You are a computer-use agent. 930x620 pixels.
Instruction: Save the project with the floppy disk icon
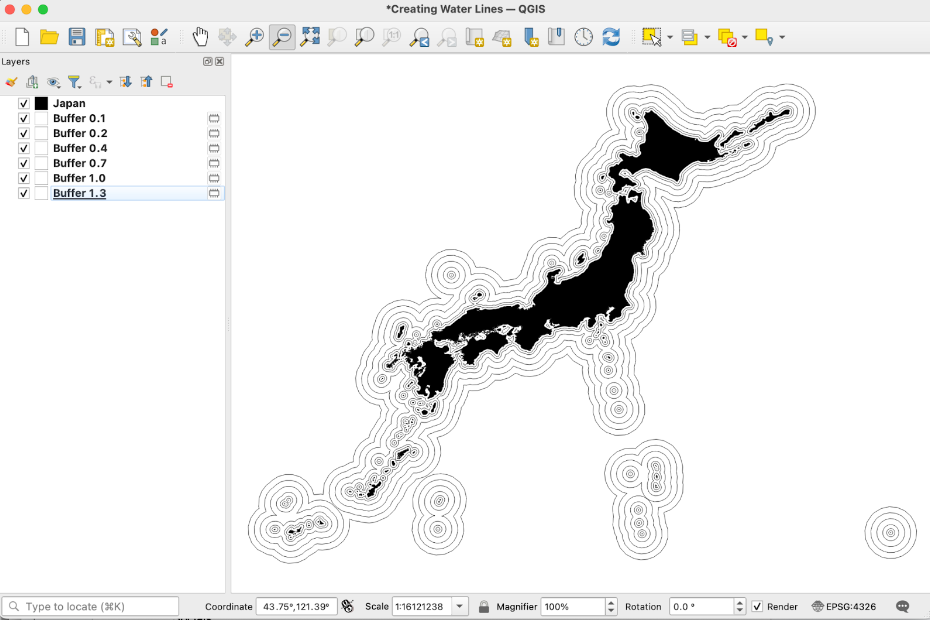(77, 37)
